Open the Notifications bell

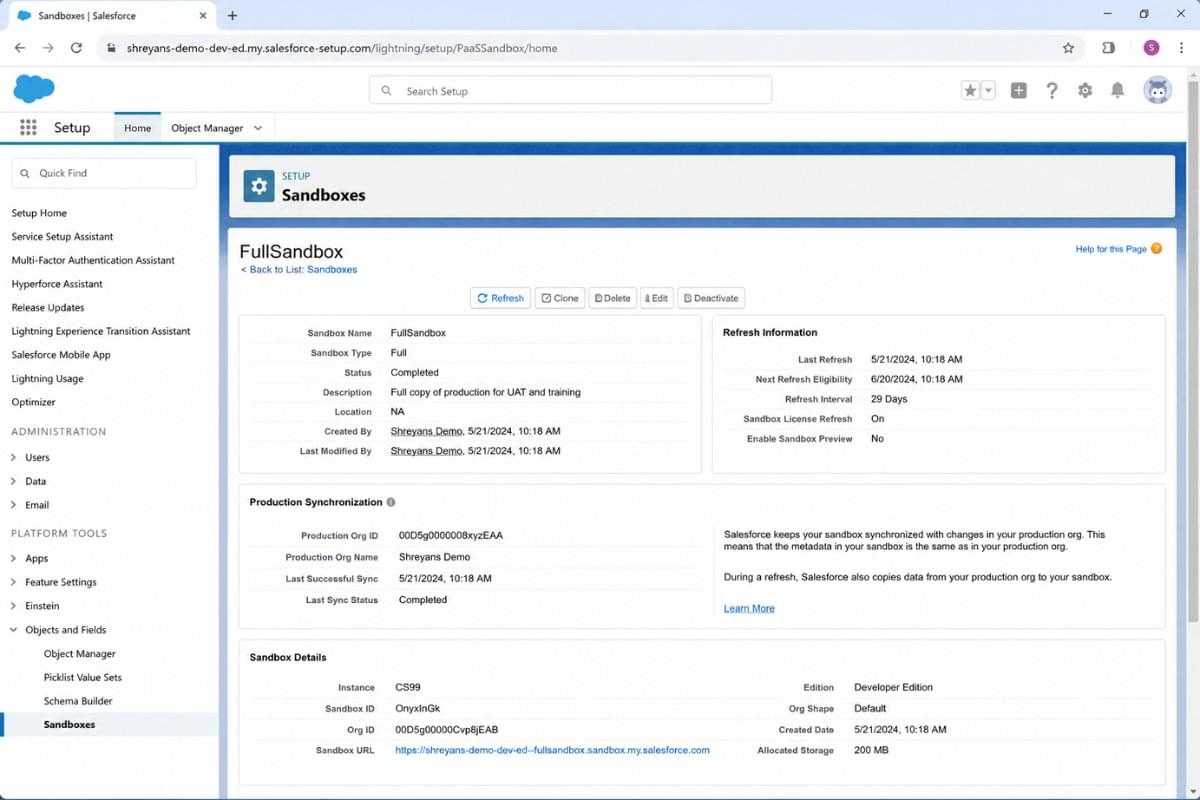pyautogui.click(x=1118, y=91)
